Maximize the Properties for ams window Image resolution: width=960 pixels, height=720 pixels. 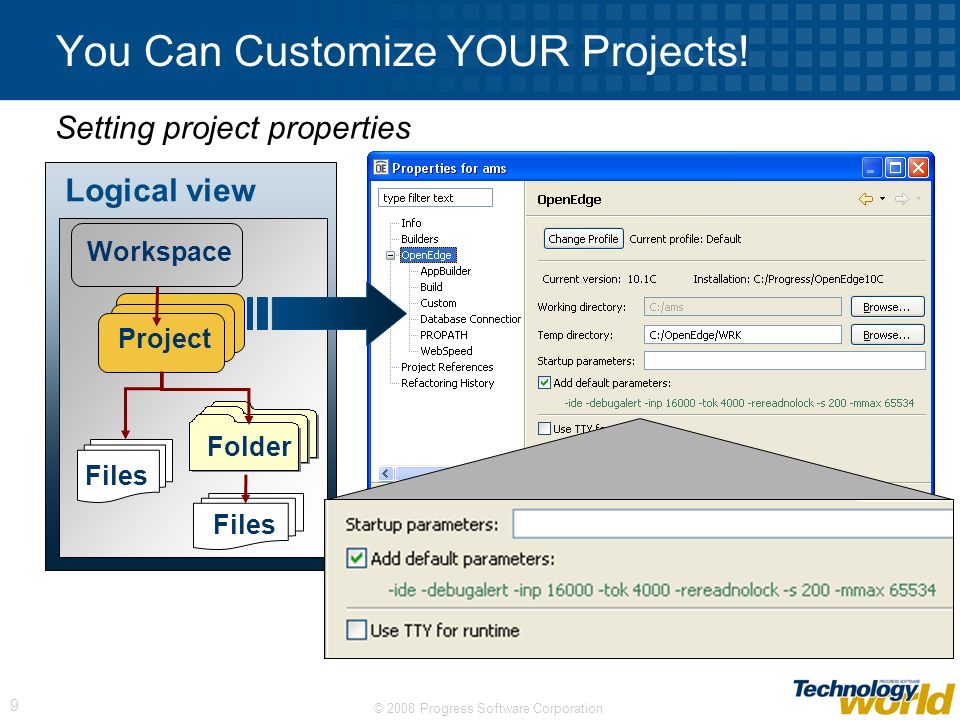pyautogui.click(x=895, y=167)
